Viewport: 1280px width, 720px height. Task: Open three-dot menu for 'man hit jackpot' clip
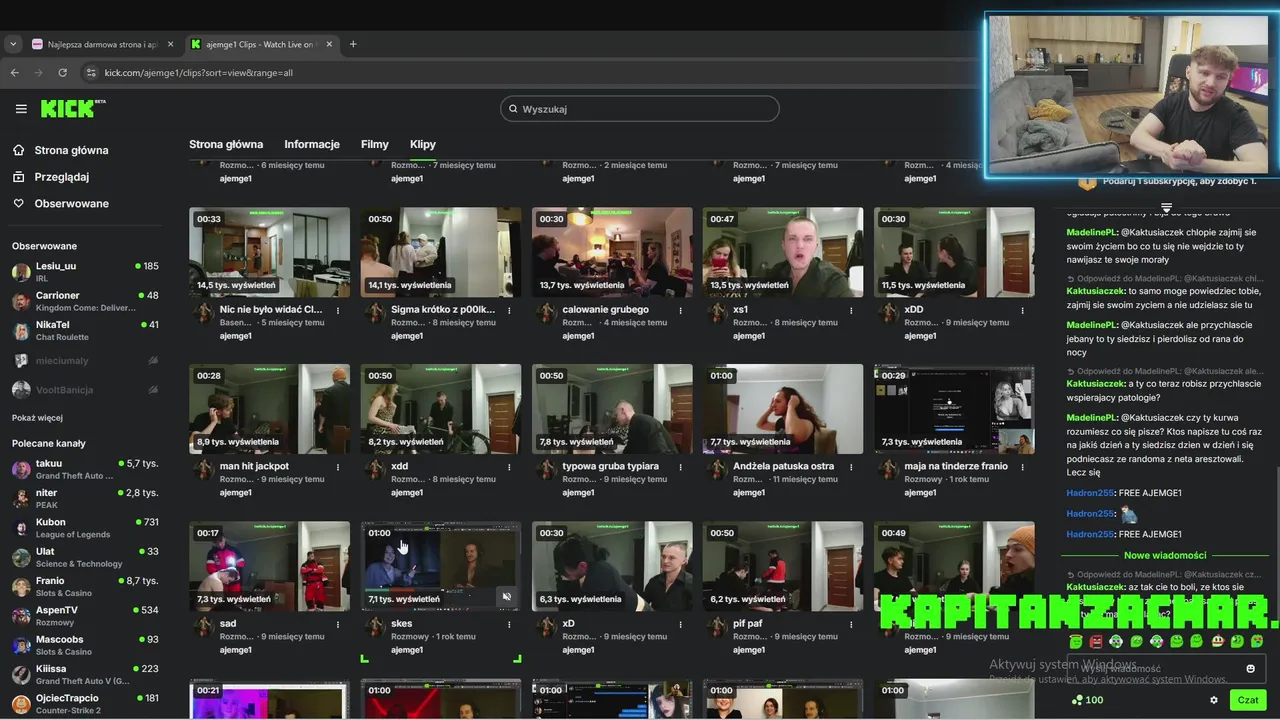pyautogui.click(x=337, y=467)
